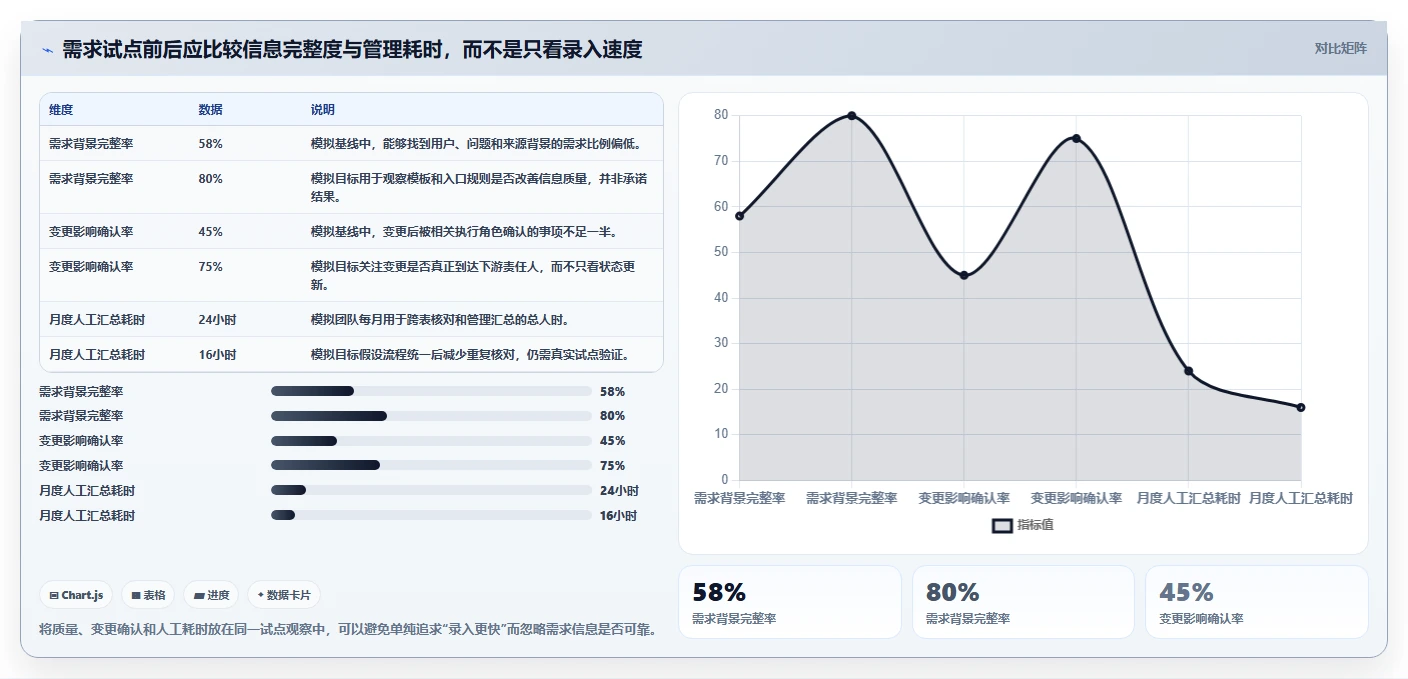1408x679 pixels.
Task: Click the chart data point at value 45
Action: pyautogui.click(x=964, y=275)
